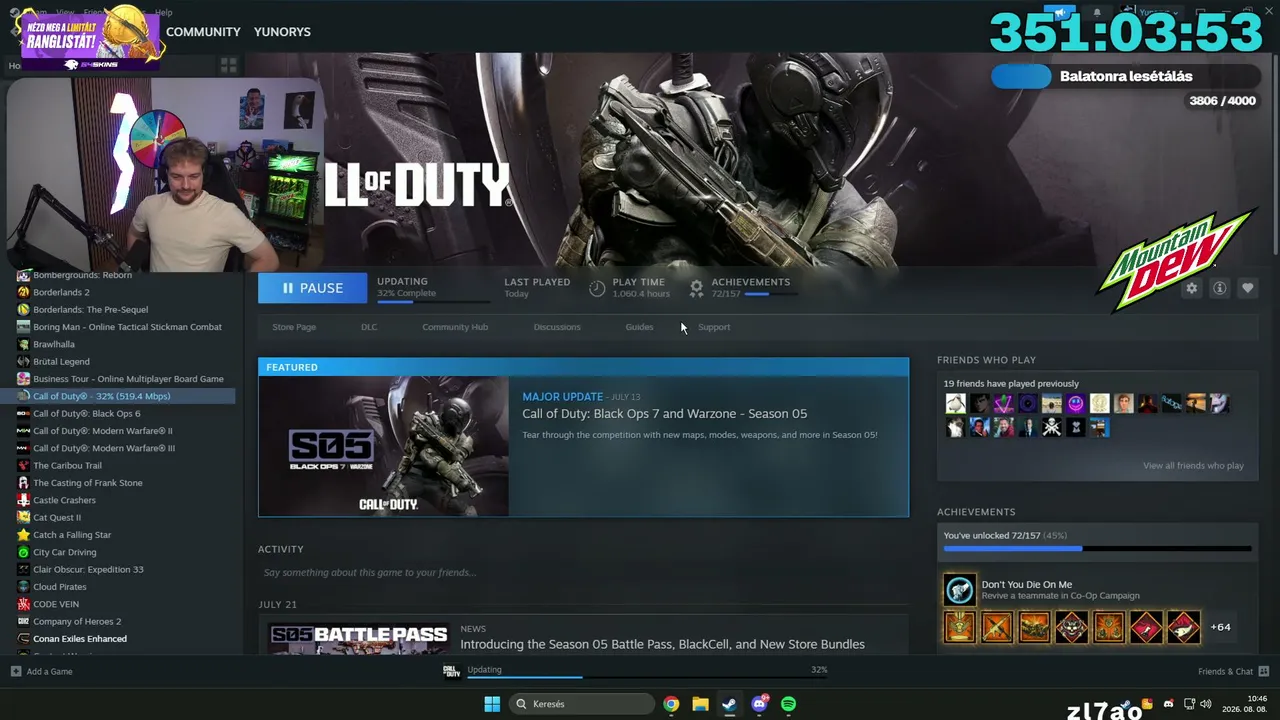
Task: Open the penguin friend avatar
Action: pyautogui.click(x=956, y=404)
